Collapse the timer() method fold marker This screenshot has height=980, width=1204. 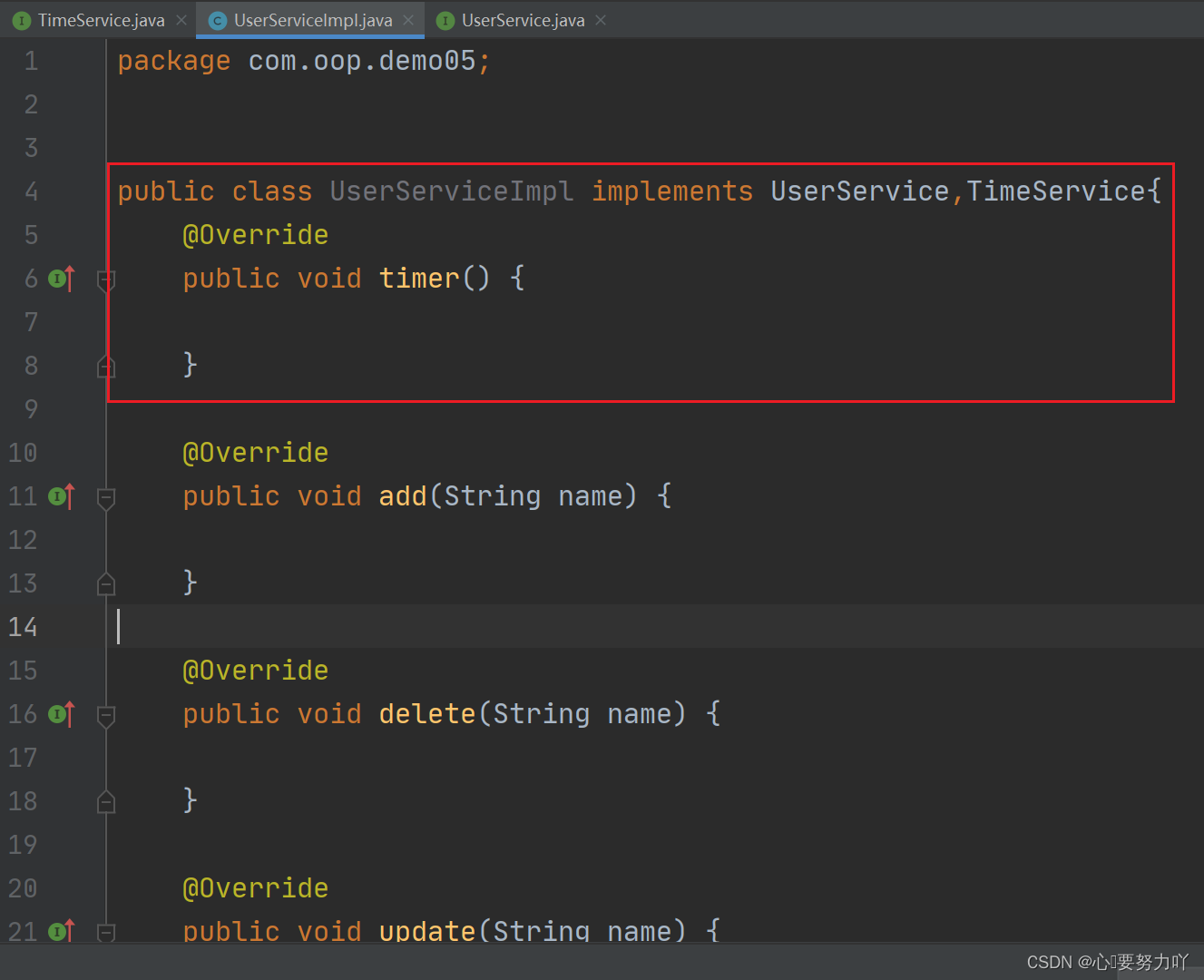point(106,280)
